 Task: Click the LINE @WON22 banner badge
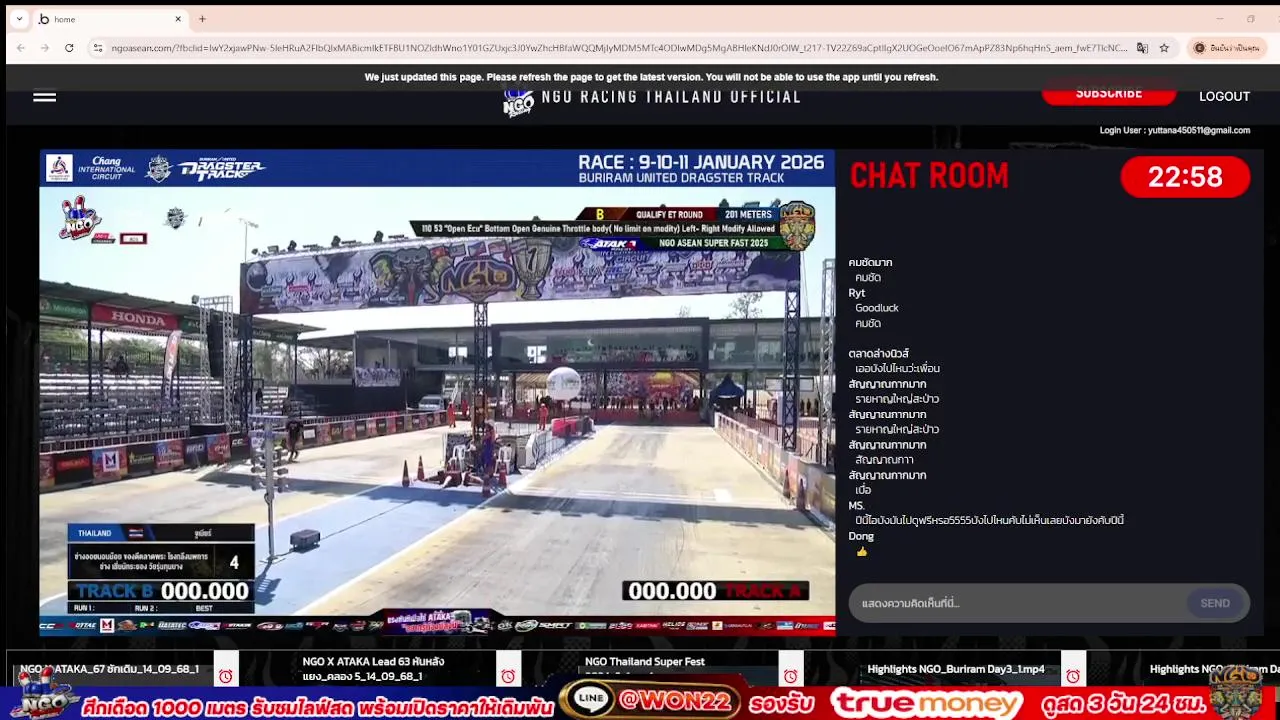point(650,701)
